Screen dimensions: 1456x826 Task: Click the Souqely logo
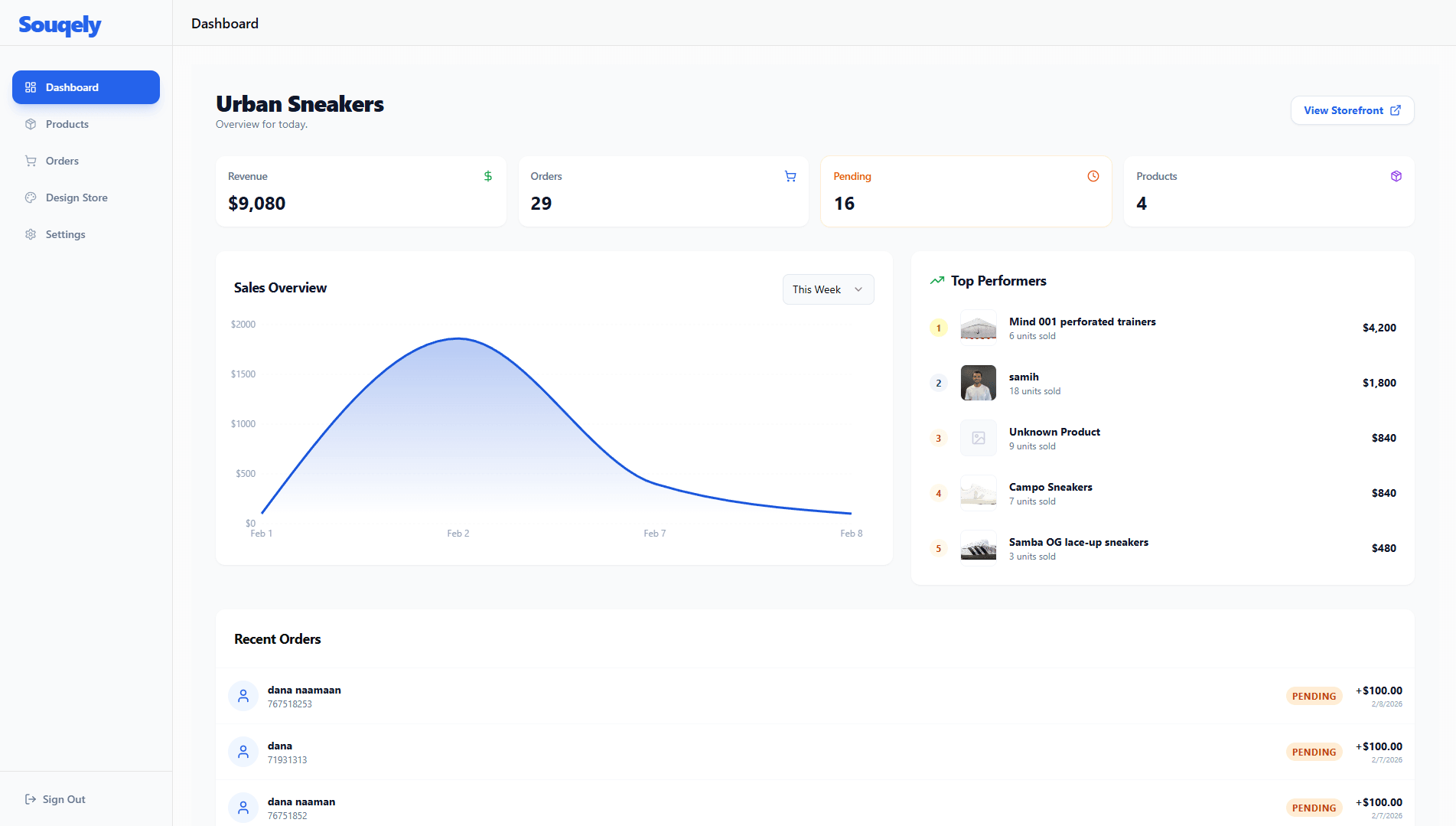tap(59, 25)
